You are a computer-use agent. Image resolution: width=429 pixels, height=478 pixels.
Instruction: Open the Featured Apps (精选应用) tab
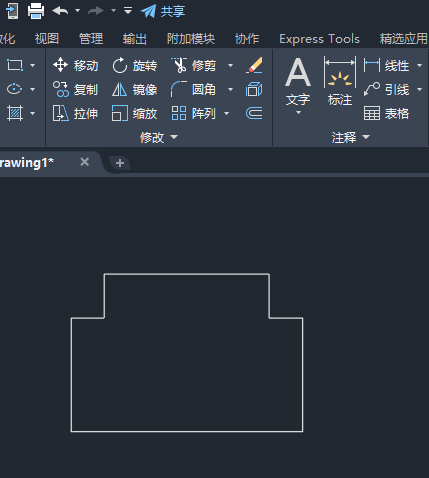click(x=404, y=39)
